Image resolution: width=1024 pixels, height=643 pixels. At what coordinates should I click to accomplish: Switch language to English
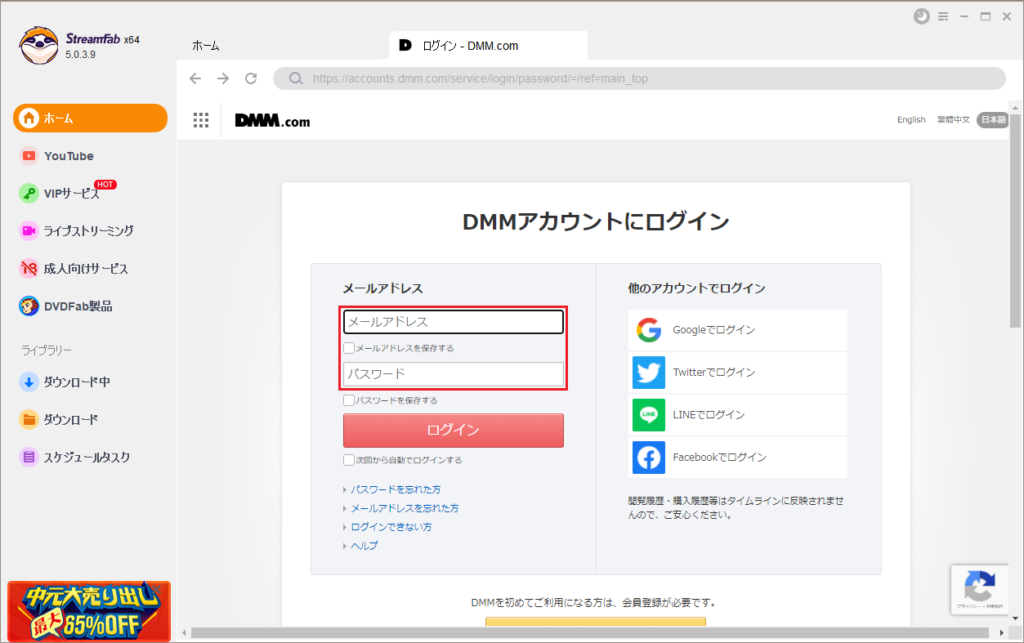(x=911, y=119)
